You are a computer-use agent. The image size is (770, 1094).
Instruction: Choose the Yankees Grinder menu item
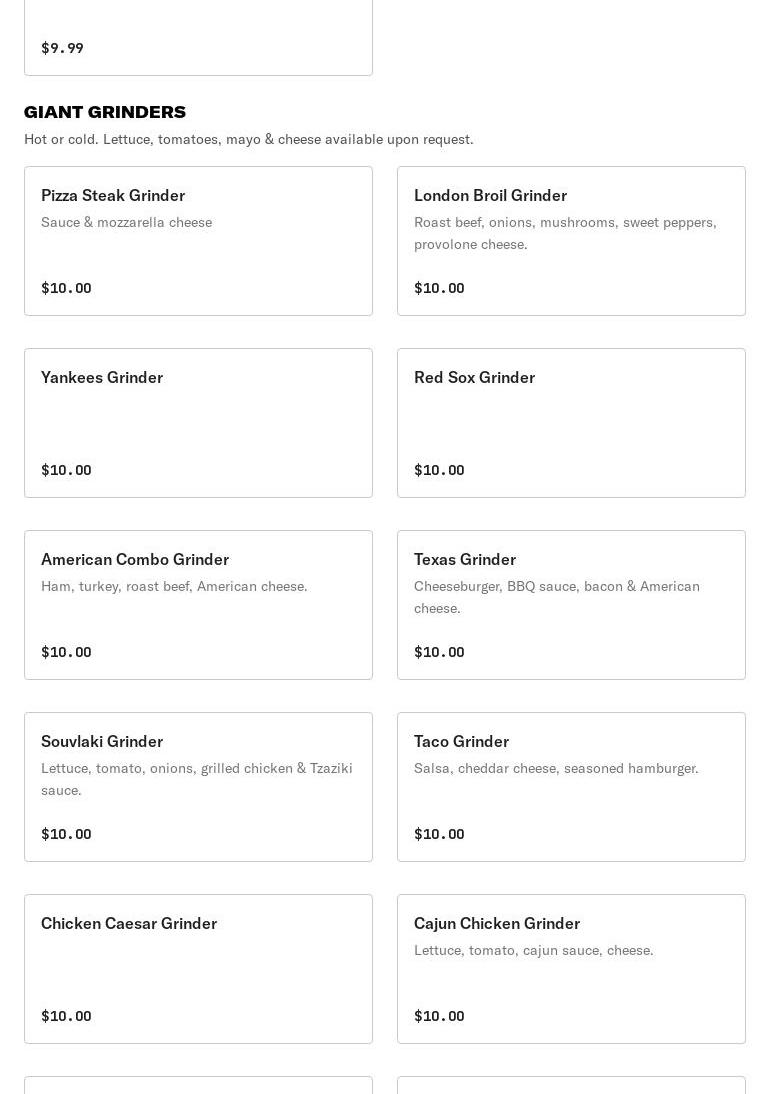tap(198, 423)
